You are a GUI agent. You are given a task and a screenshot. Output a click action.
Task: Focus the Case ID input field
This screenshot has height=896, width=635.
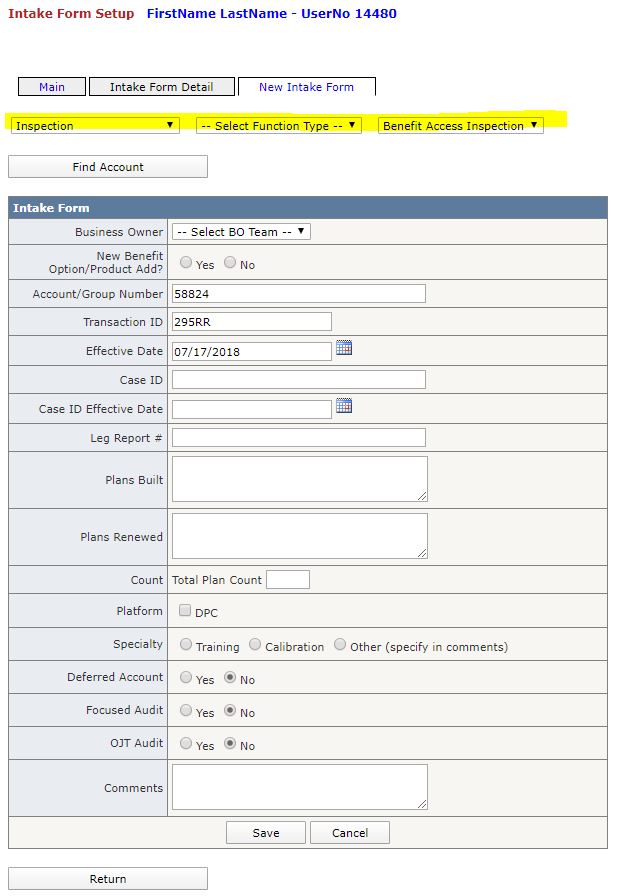pos(299,379)
